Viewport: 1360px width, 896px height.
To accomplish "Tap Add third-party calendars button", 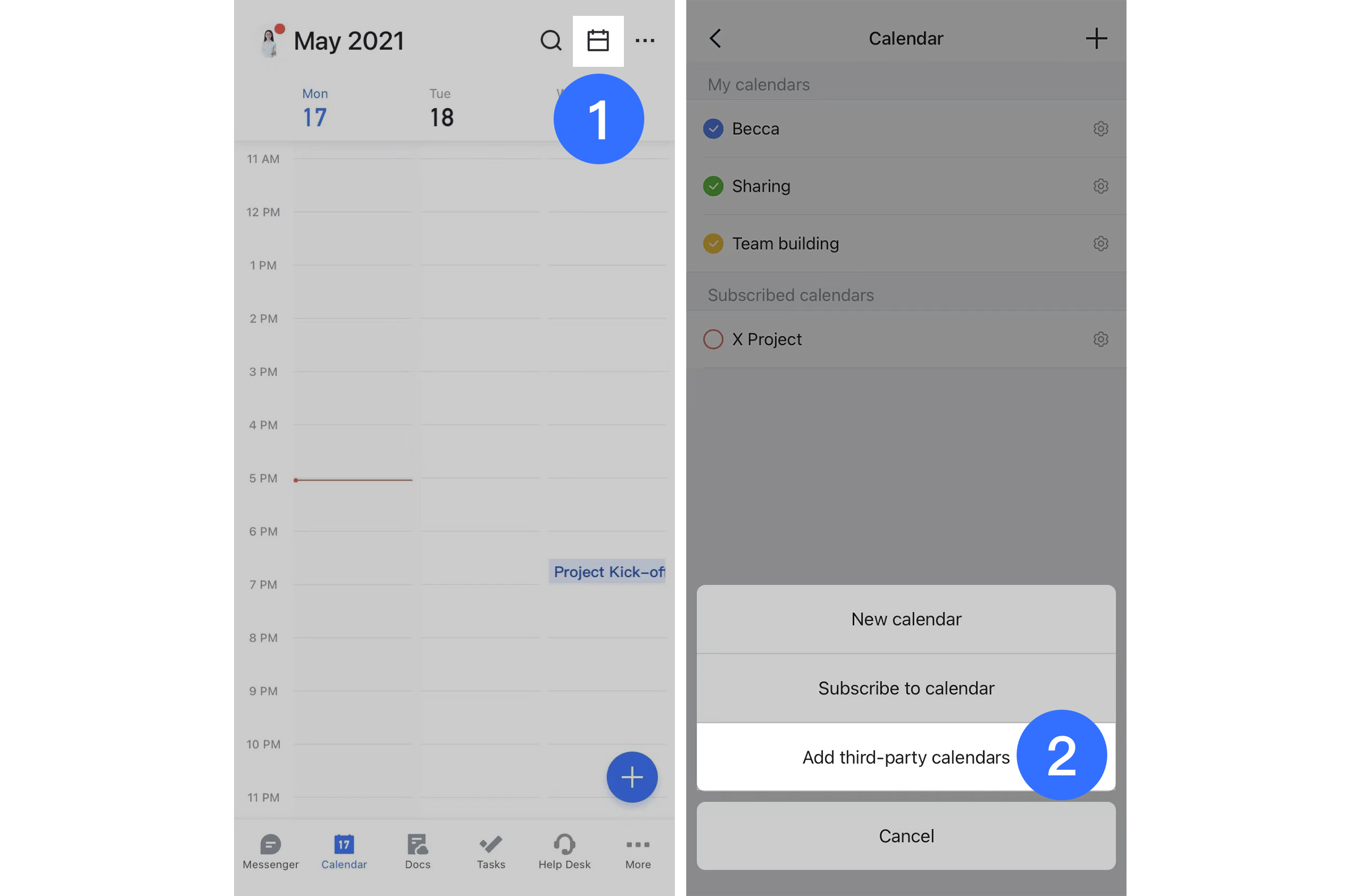I will coord(905,756).
